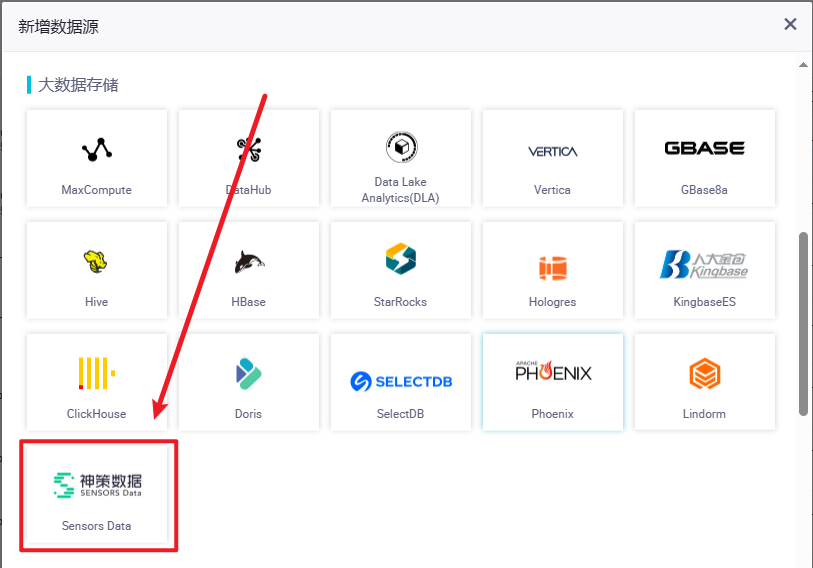The image size is (813, 568).
Task: Choose the ClickHouse data source
Action: [x=97, y=382]
